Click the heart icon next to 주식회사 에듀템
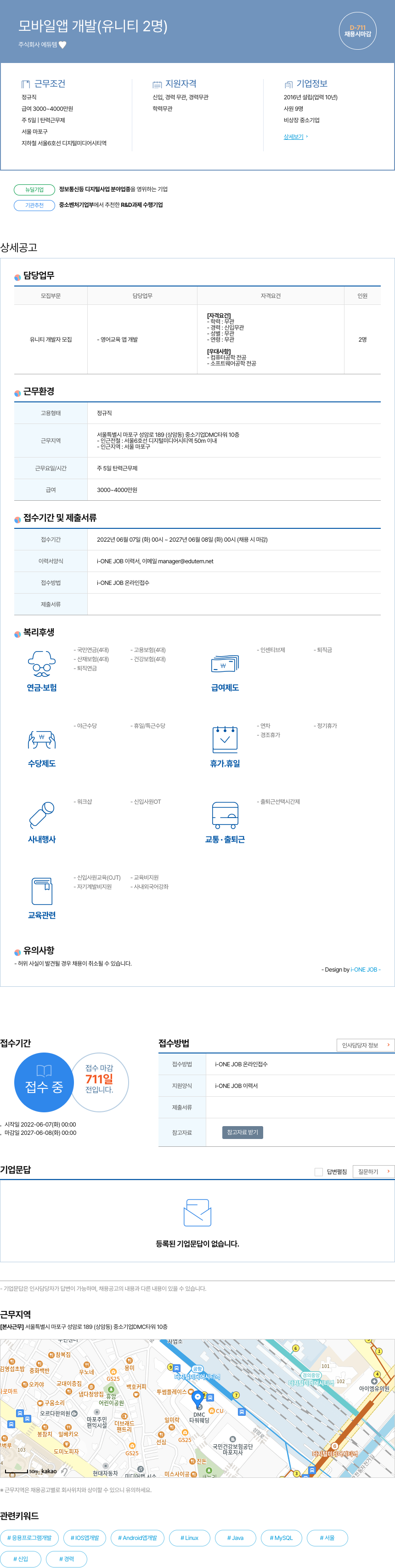Image resolution: width=395 pixels, height=1568 pixels. pos(62,45)
